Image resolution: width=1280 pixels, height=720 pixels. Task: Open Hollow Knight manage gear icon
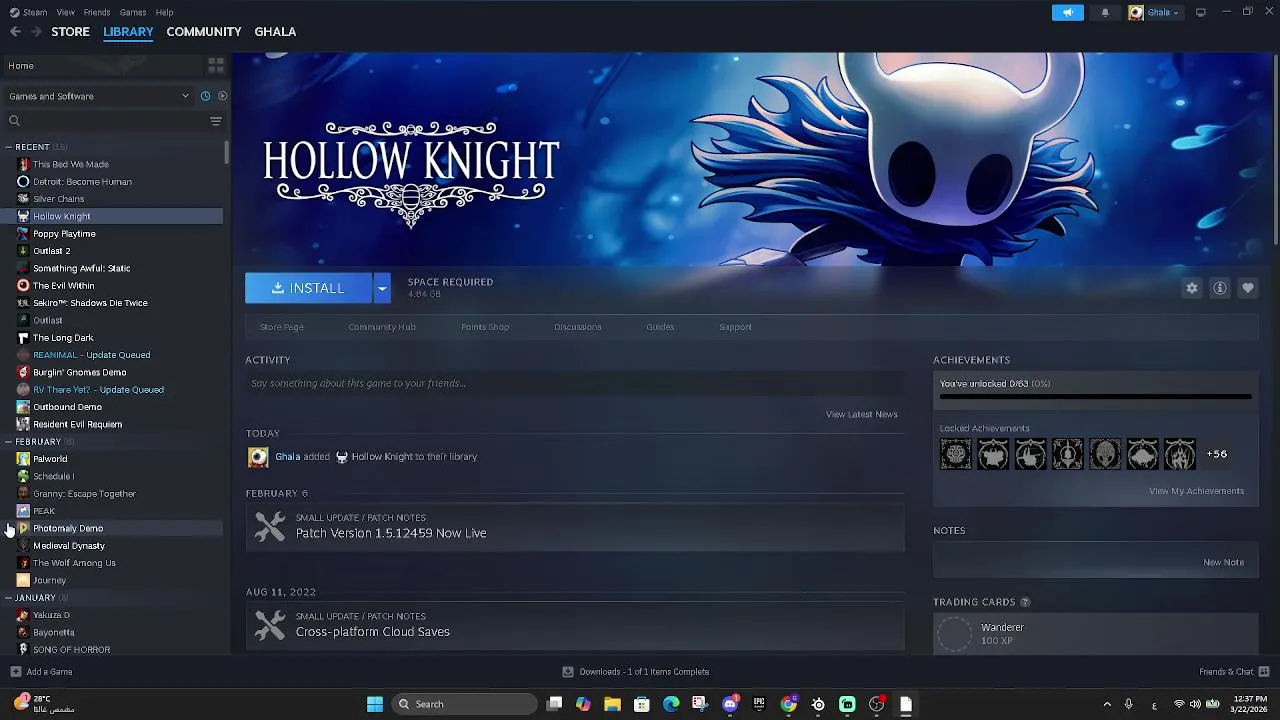tap(1192, 288)
